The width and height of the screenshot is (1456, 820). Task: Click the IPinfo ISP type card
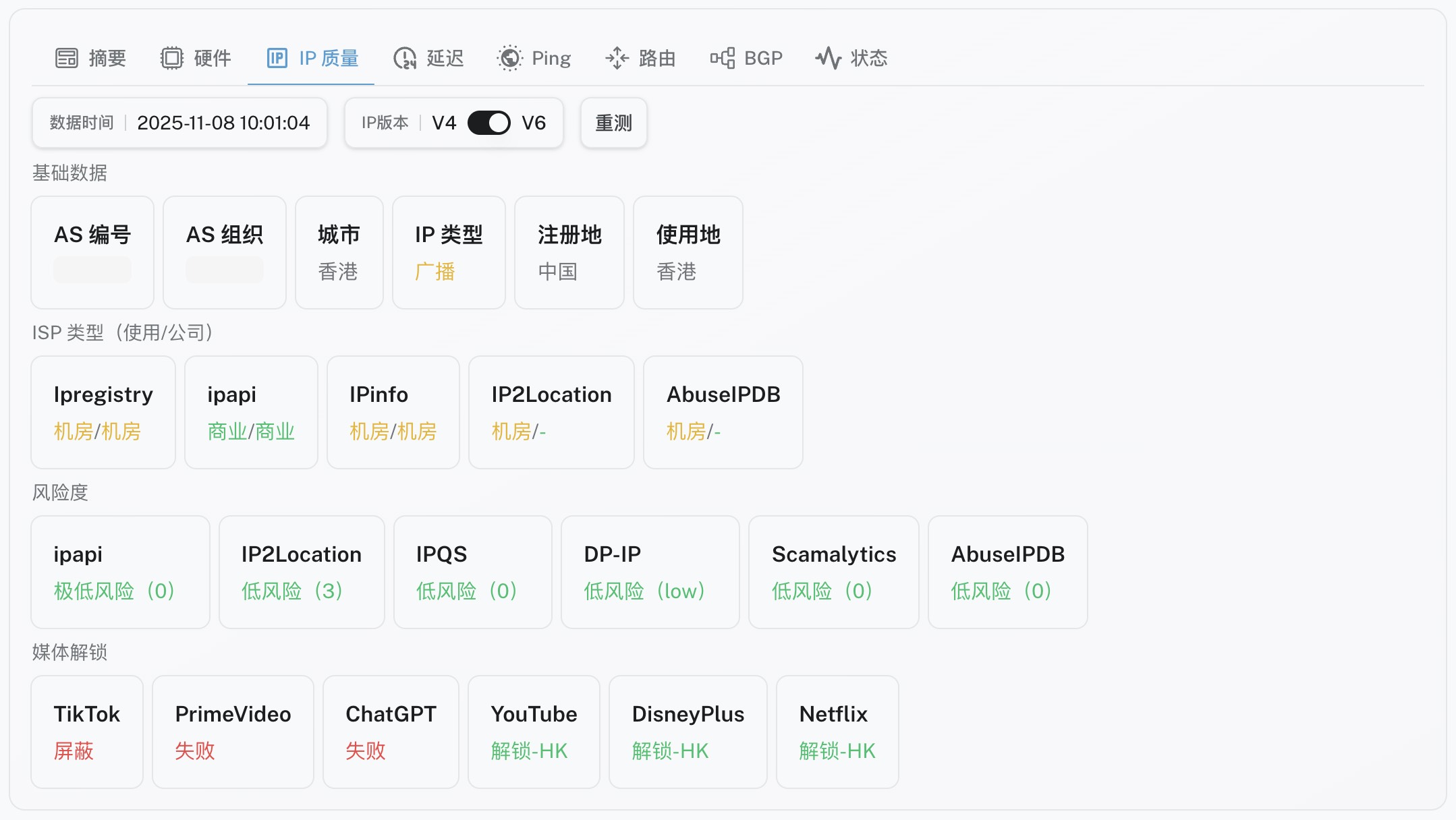pyautogui.click(x=393, y=412)
